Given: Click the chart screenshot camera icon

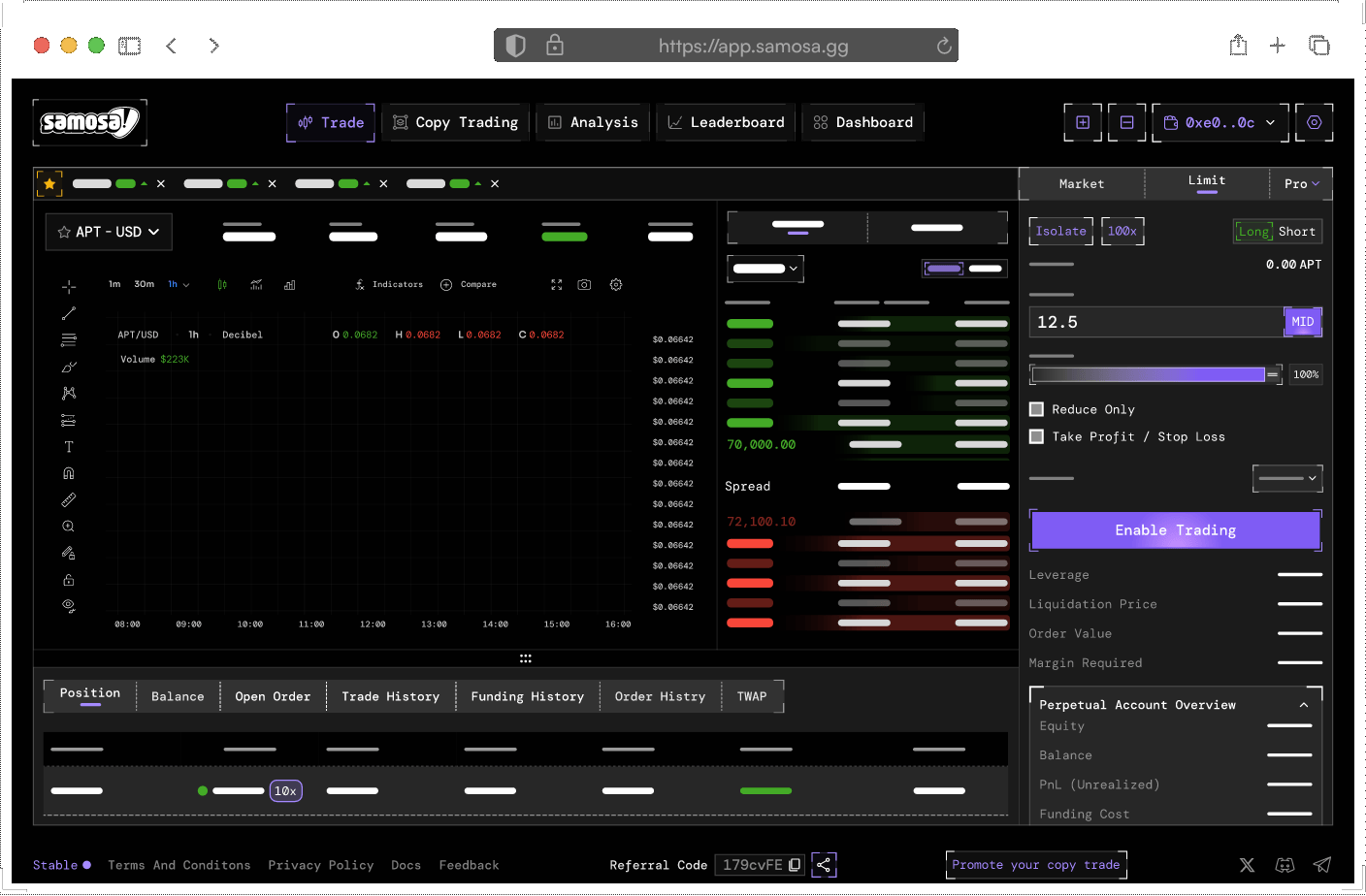Looking at the screenshot, I should [x=584, y=285].
